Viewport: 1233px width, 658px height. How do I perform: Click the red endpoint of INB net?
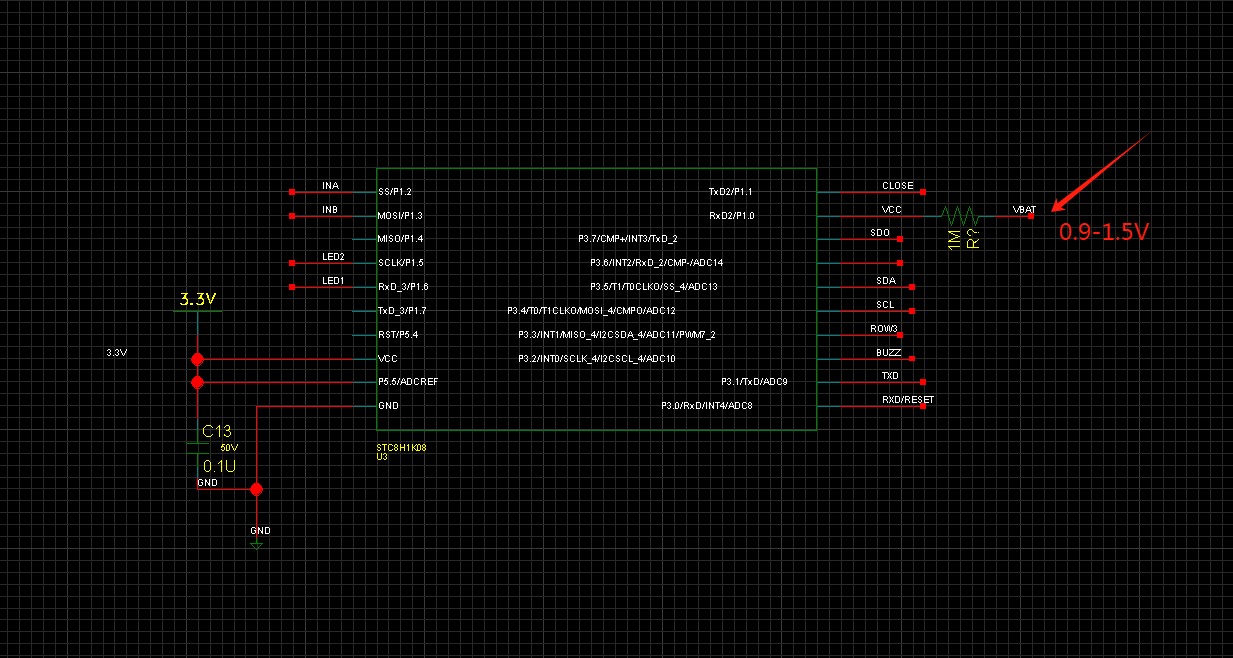[x=292, y=215]
